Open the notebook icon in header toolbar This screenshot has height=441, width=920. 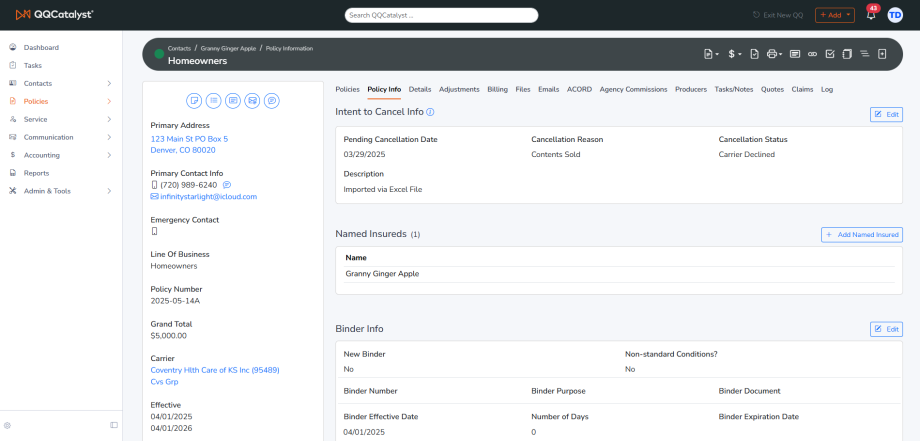coord(847,54)
